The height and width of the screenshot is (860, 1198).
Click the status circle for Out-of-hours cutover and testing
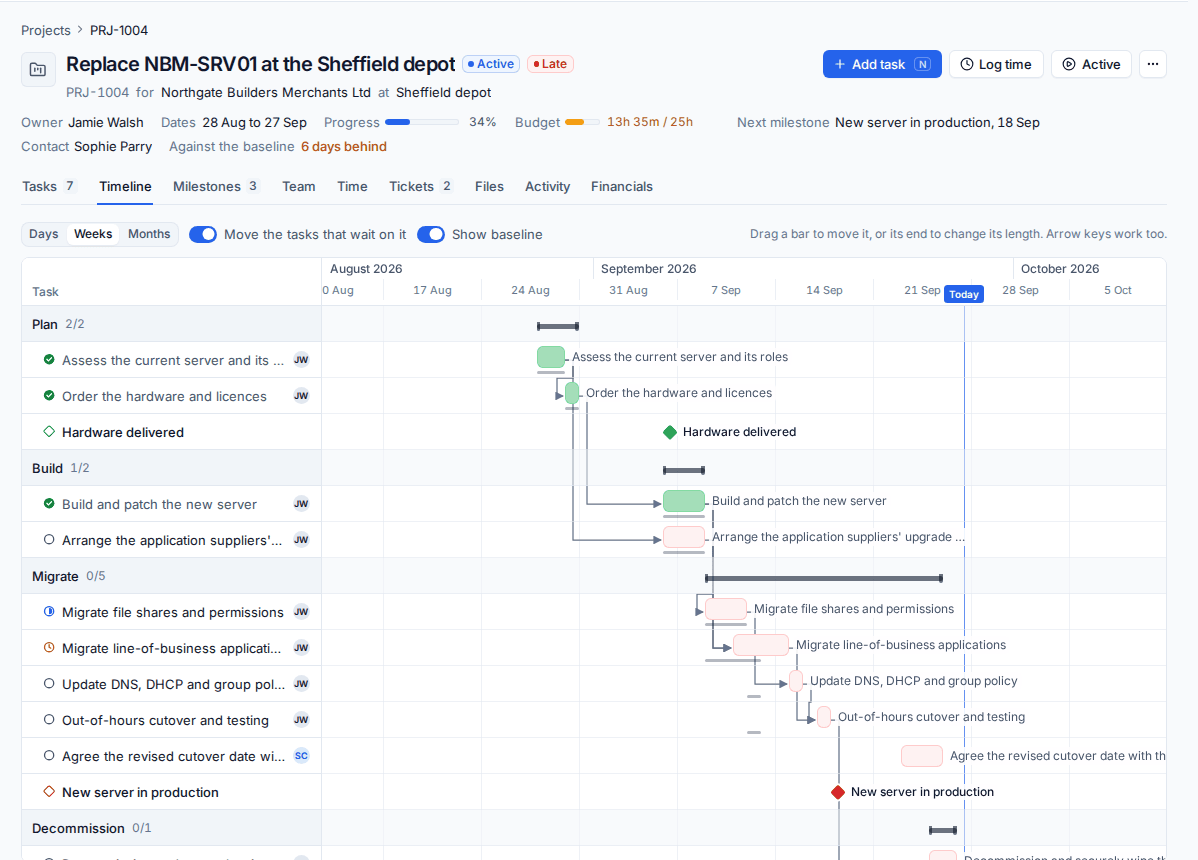pyautogui.click(x=49, y=719)
